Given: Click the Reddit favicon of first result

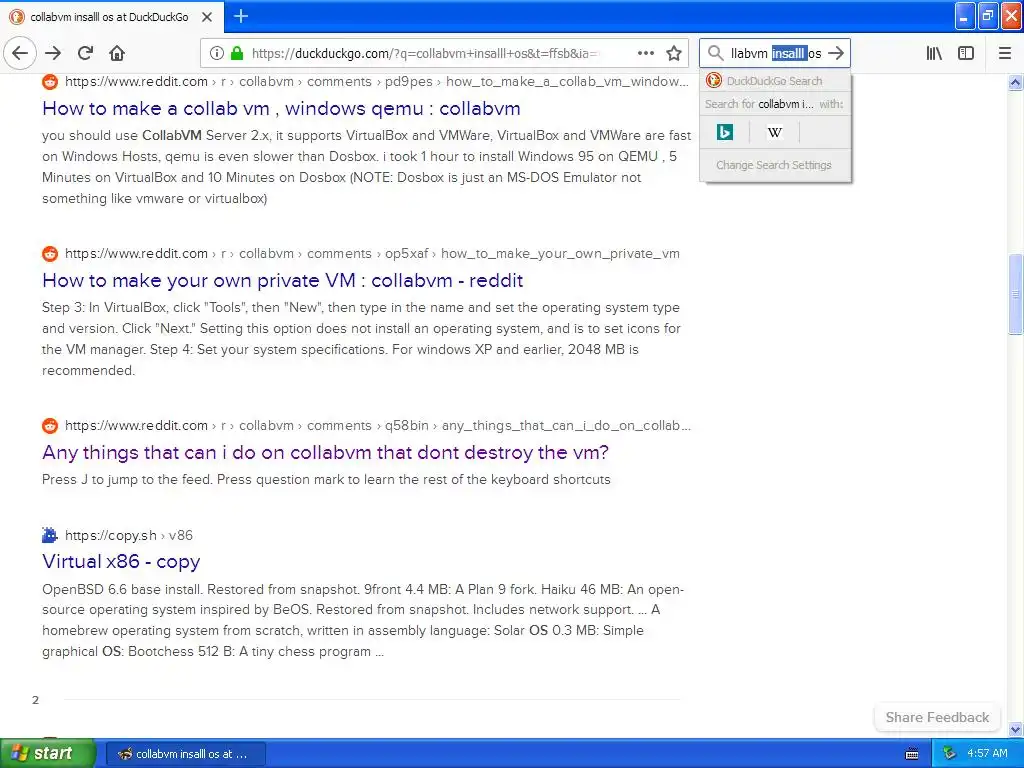Looking at the screenshot, I should click(50, 82).
